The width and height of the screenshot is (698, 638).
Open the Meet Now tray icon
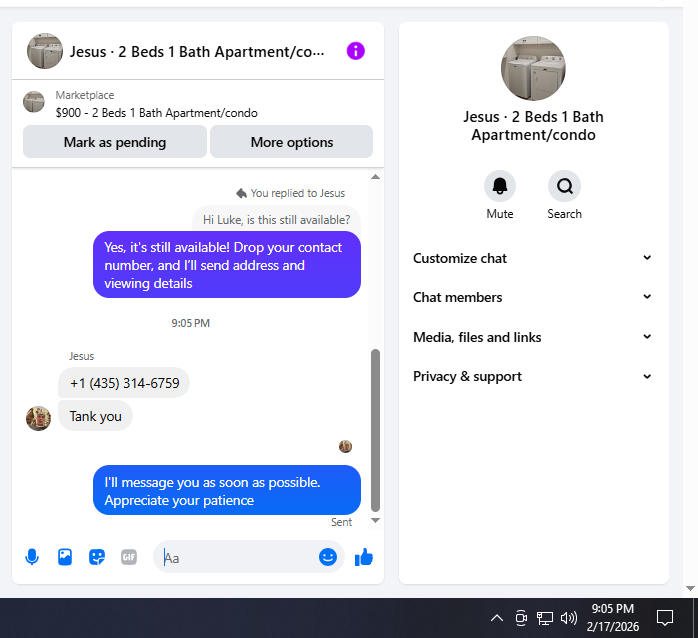click(x=521, y=618)
